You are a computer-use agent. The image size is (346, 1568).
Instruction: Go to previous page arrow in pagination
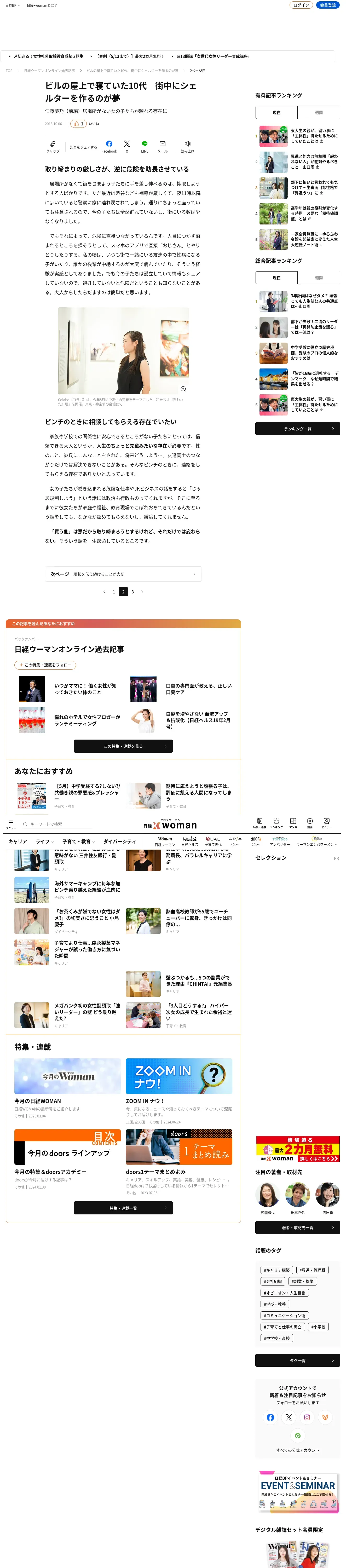[x=104, y=592]
